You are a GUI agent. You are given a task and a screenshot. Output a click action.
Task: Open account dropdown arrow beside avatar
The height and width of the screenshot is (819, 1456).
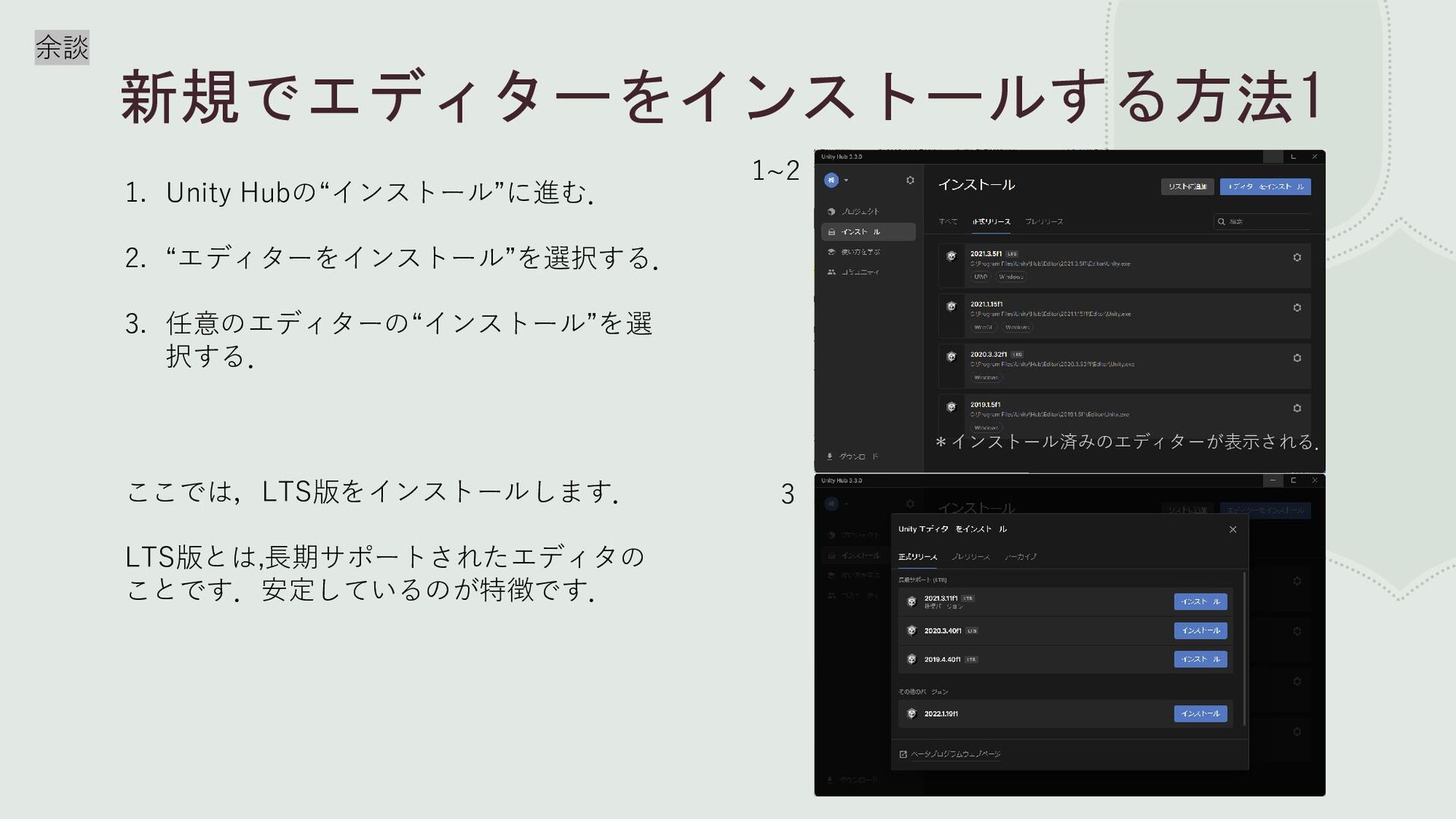click(x=846, y=180)
